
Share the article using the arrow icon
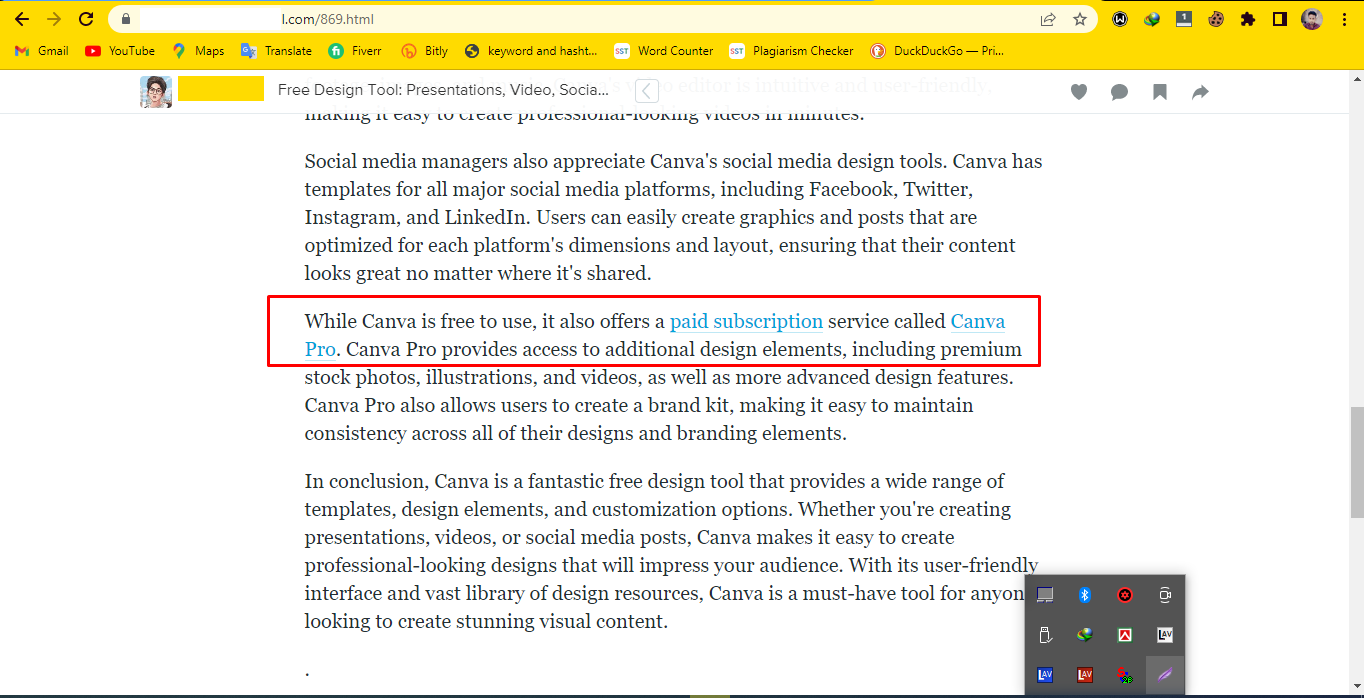pyautogui.click(x=1200, y=92)
